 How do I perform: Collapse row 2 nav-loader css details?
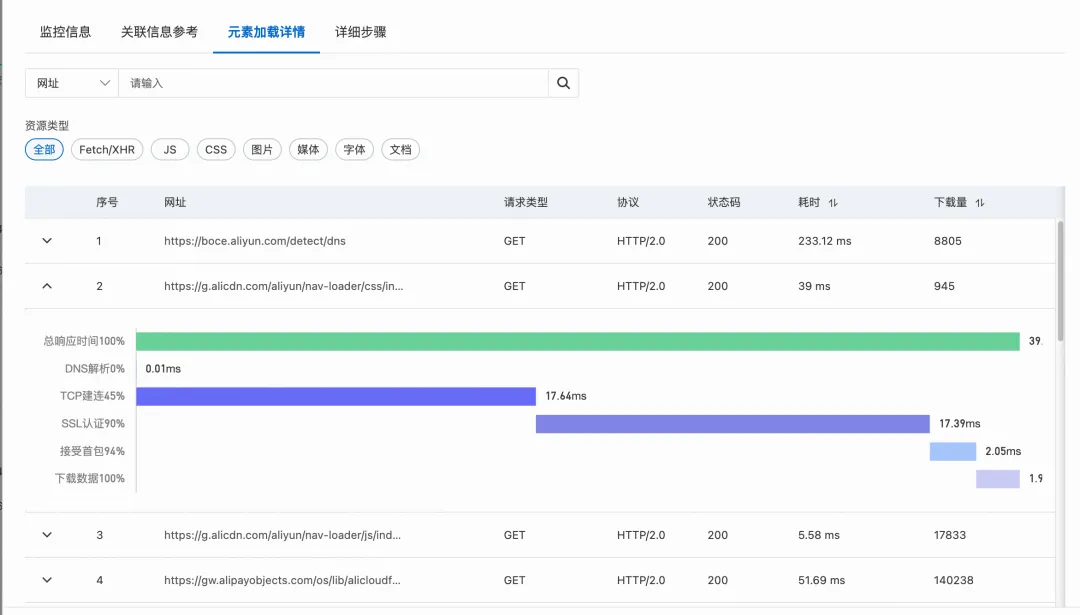[x=47, y=286]
